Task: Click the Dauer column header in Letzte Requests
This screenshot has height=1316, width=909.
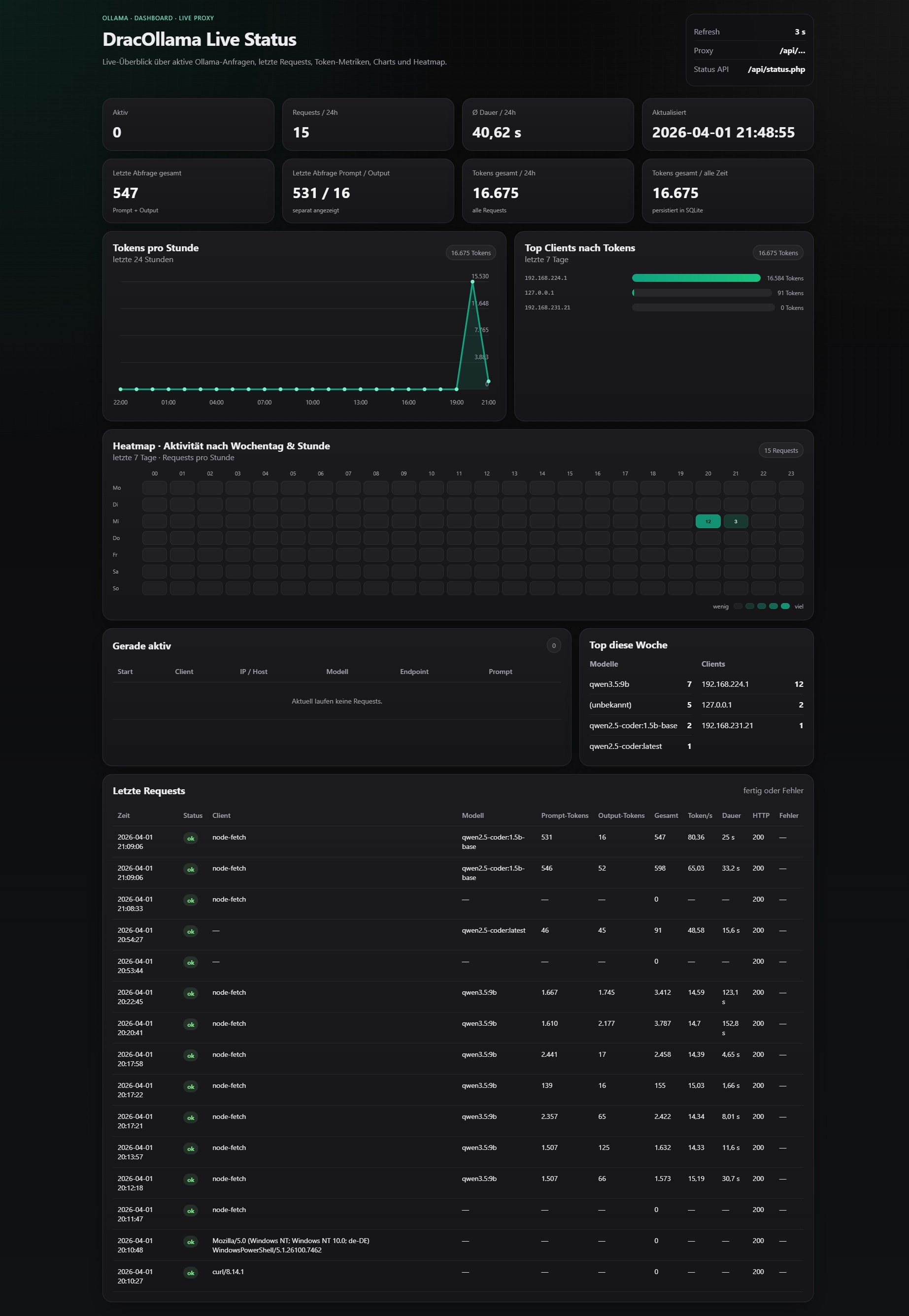Action: pyautogui.click(x=731, y=815)
